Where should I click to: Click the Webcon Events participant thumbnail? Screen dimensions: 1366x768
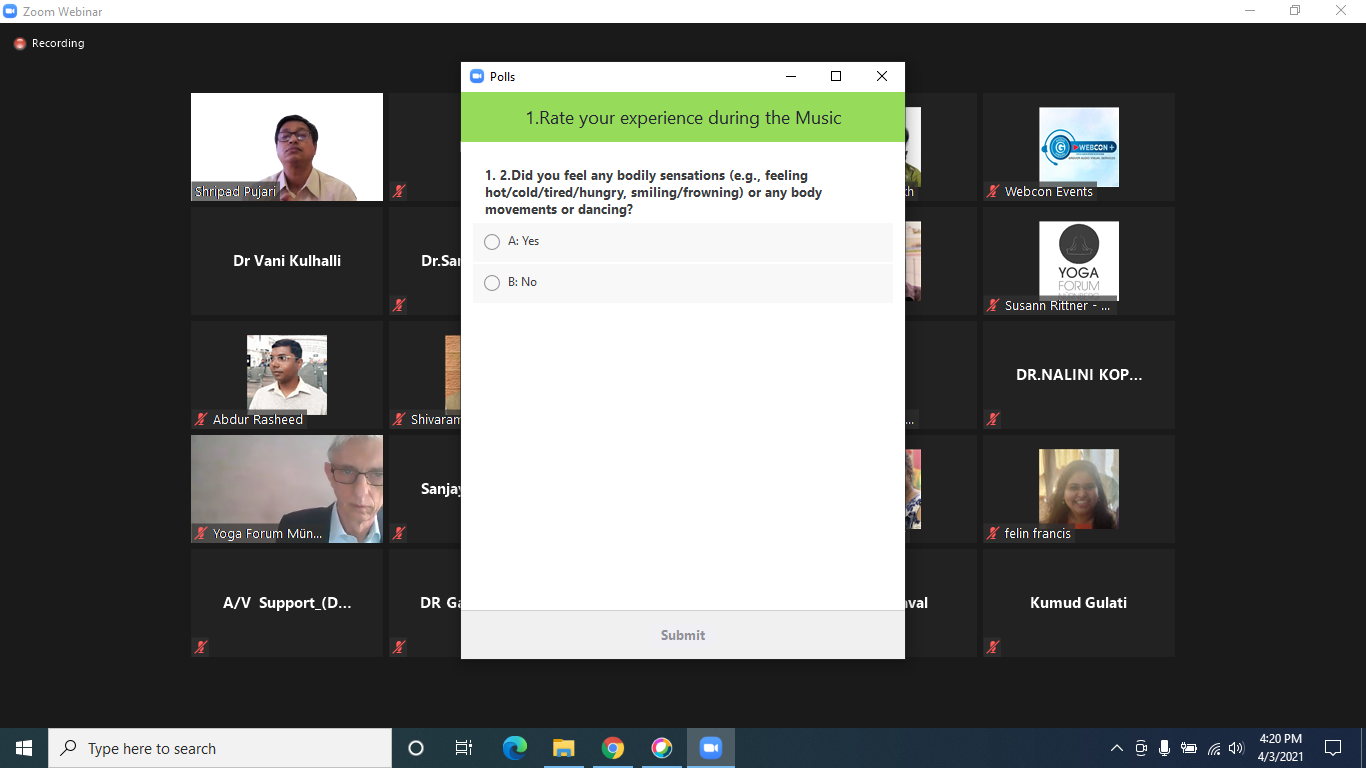pyautogui.click(x=1078, y=147)
